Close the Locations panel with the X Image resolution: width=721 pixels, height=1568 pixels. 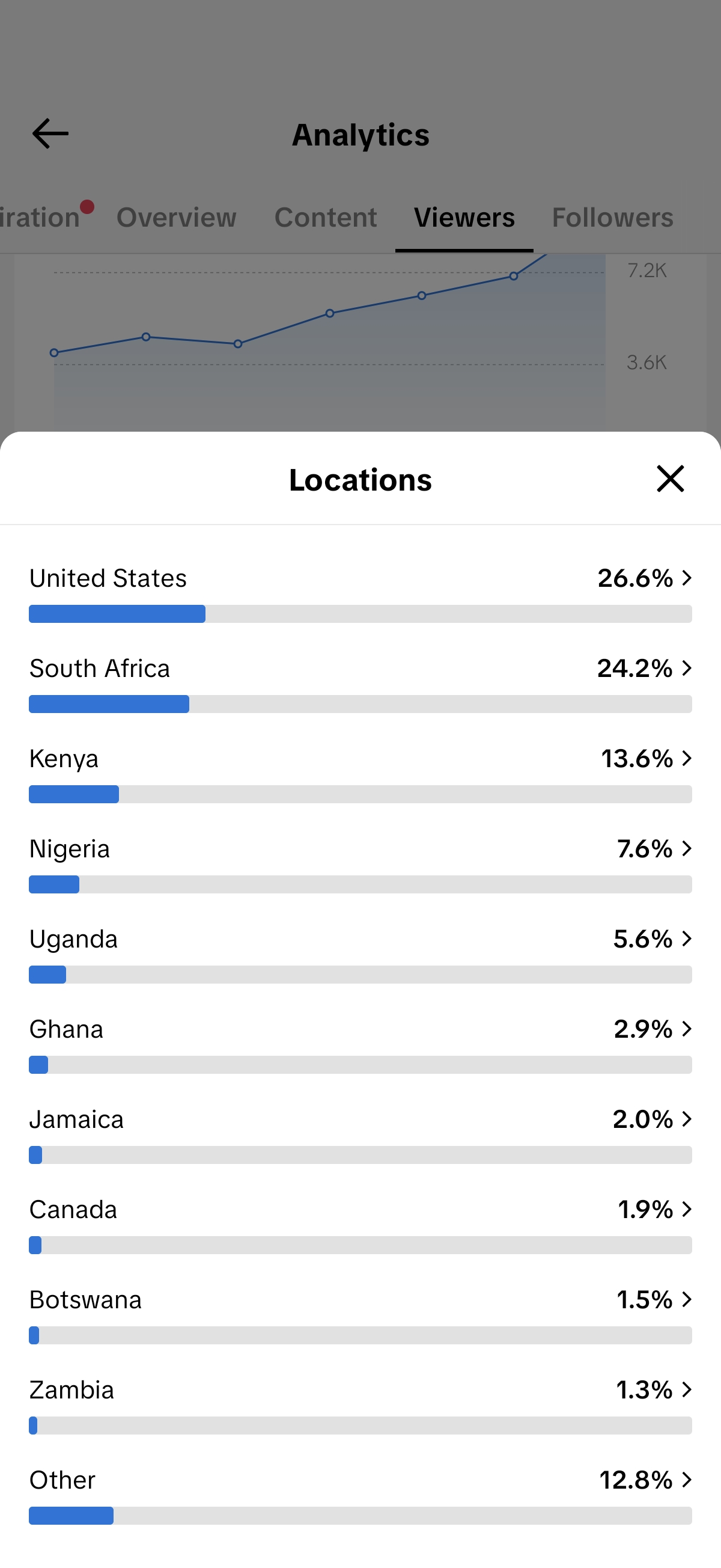(x=670, y=479)
